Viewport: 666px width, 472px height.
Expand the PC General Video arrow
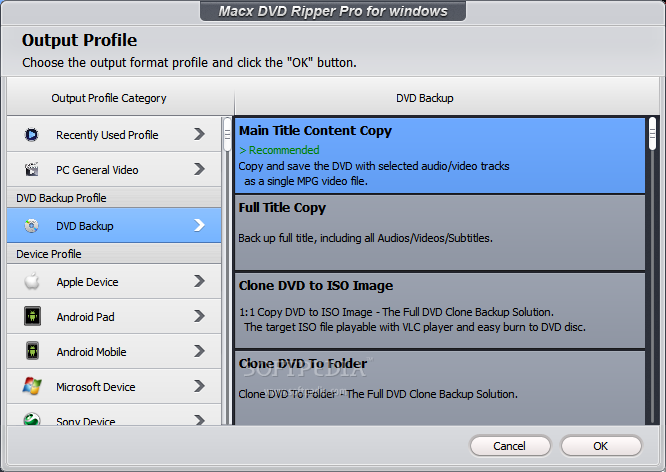pyautogui.click(x=200, y=169)
